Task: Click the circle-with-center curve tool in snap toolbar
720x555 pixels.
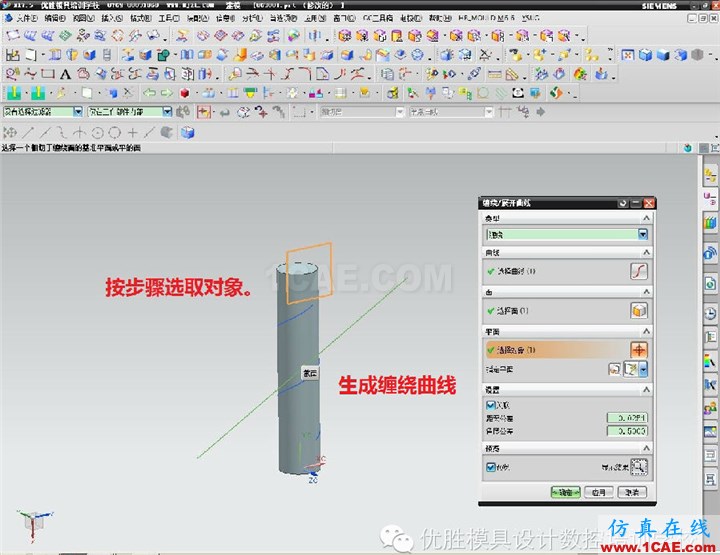Action: pyautogui.click(x=97, y=133)
